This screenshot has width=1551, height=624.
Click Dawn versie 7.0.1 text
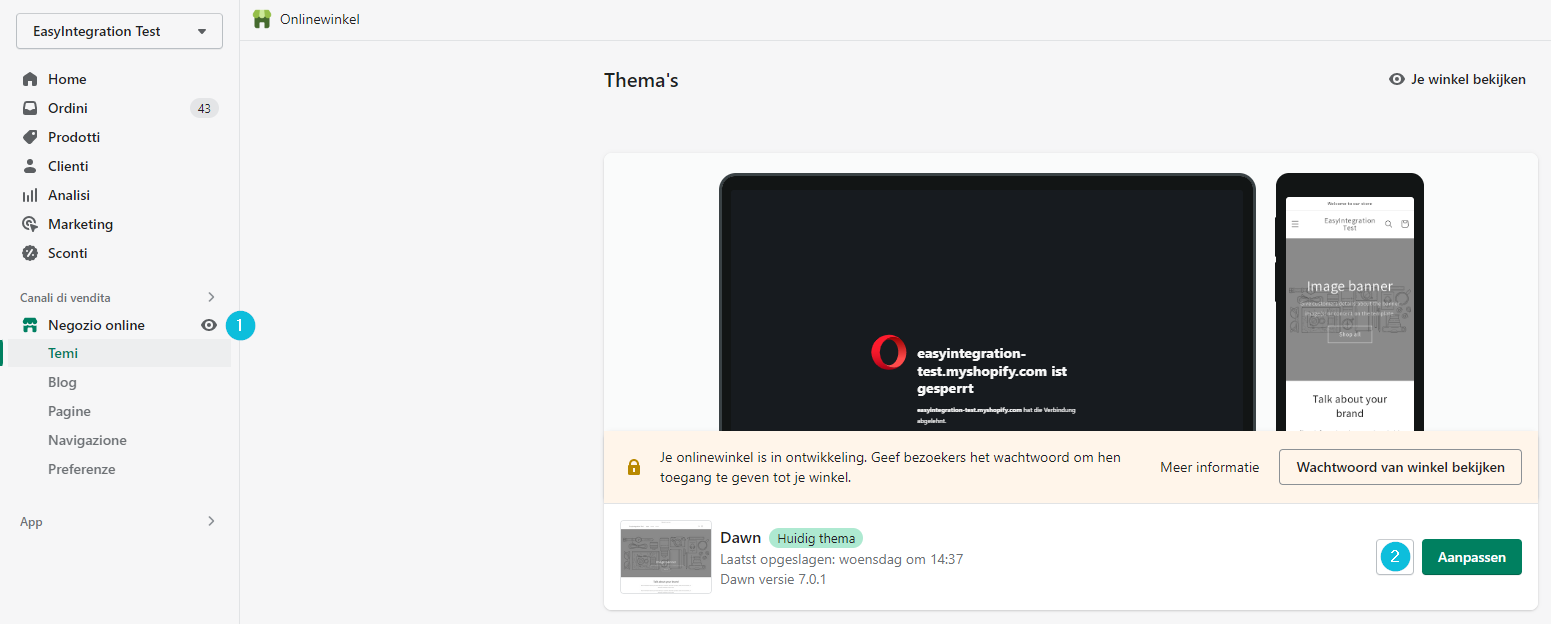coord(773,579)
